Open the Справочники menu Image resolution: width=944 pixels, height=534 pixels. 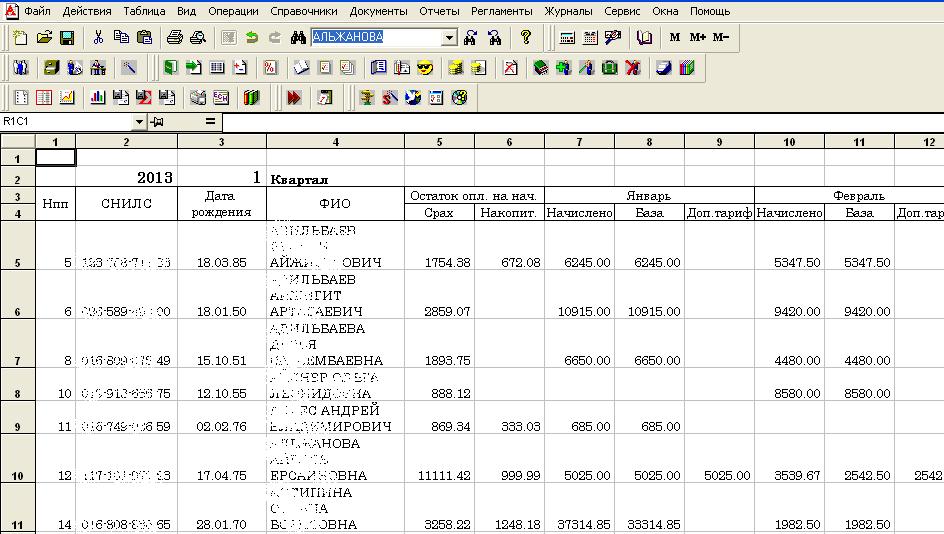coord(303,11)
